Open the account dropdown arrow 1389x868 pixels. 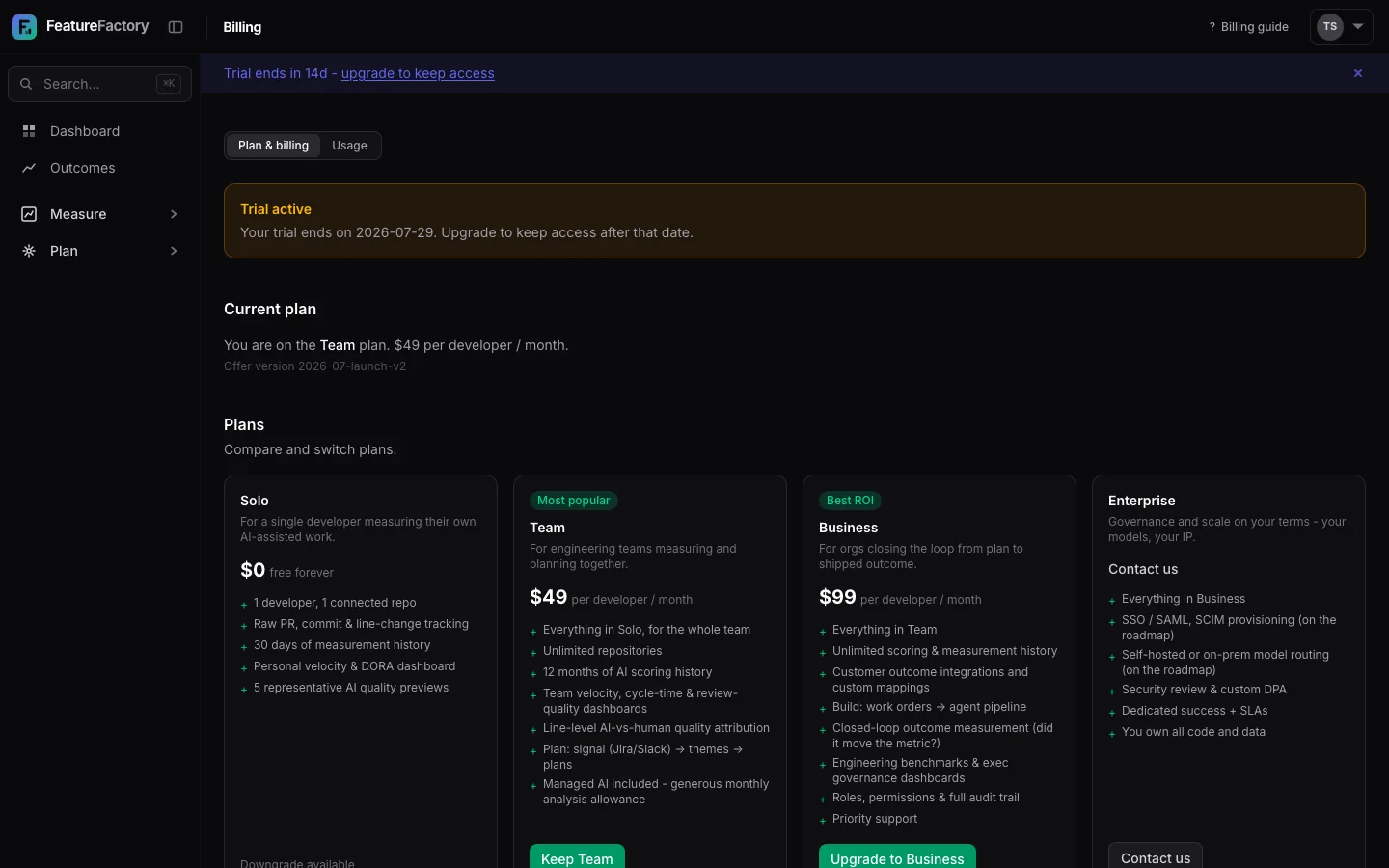point(1358,27)
